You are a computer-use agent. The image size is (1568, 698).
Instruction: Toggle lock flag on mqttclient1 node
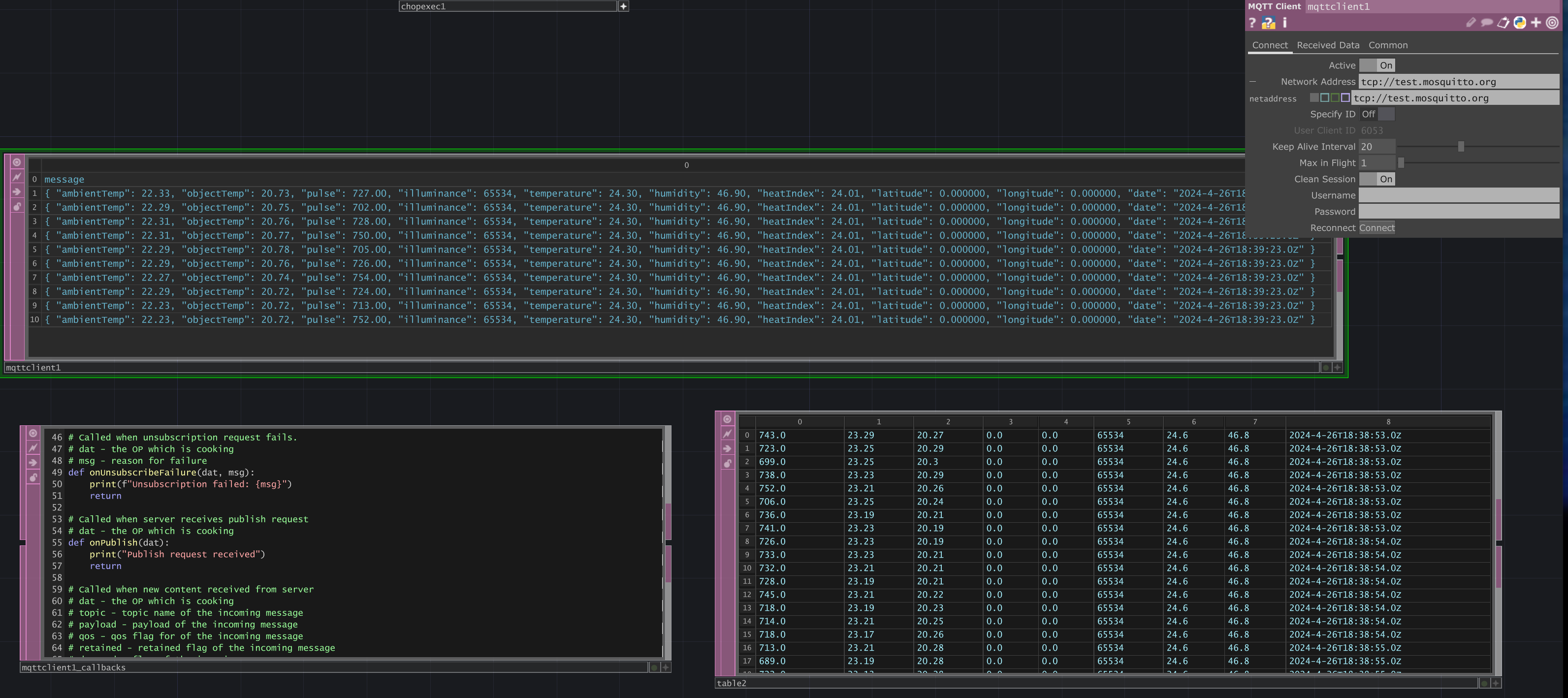(16, 206)
